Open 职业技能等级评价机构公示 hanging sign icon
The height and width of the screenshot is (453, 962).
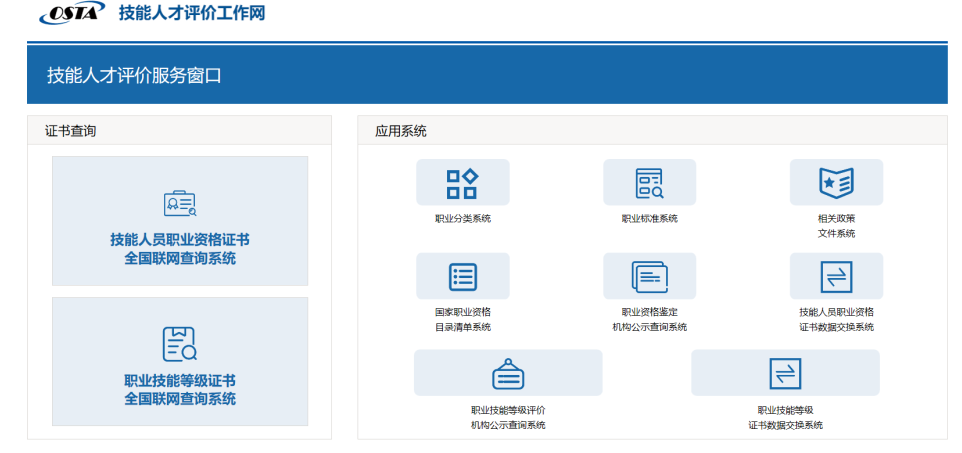point(508,373)
